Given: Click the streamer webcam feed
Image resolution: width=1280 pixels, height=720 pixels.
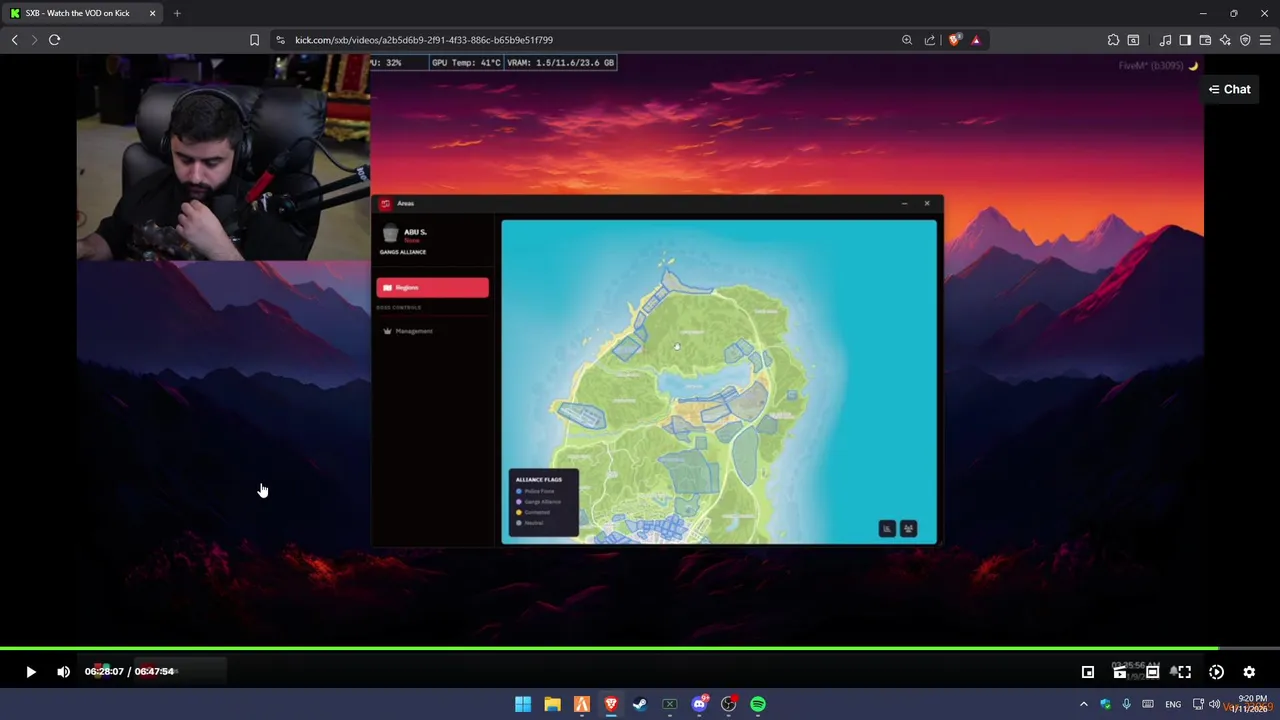Looking at the screenshot, I should pos(224,158).
